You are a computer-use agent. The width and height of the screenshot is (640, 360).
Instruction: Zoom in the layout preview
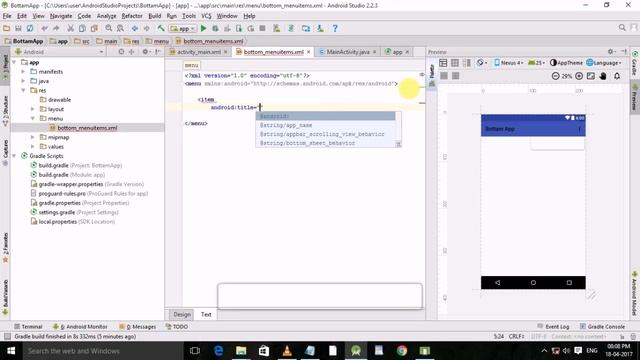tap(579, 76)
